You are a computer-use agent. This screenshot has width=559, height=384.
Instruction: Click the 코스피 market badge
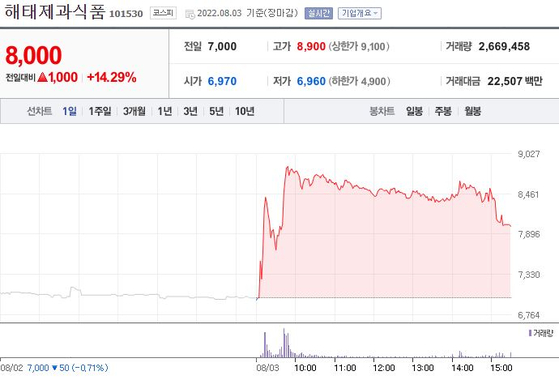(x=163, y=13)
